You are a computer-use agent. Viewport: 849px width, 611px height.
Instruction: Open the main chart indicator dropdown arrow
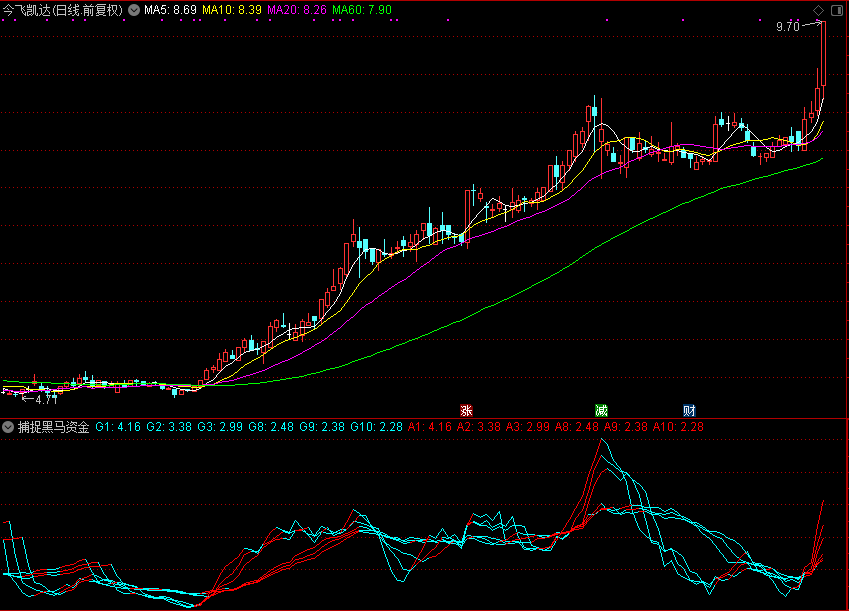pyautogui.click(x=134, y=10)
